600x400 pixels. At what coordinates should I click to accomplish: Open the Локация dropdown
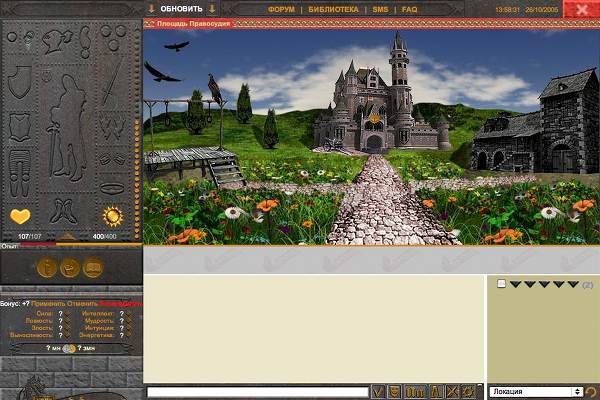tap(536, 392)
